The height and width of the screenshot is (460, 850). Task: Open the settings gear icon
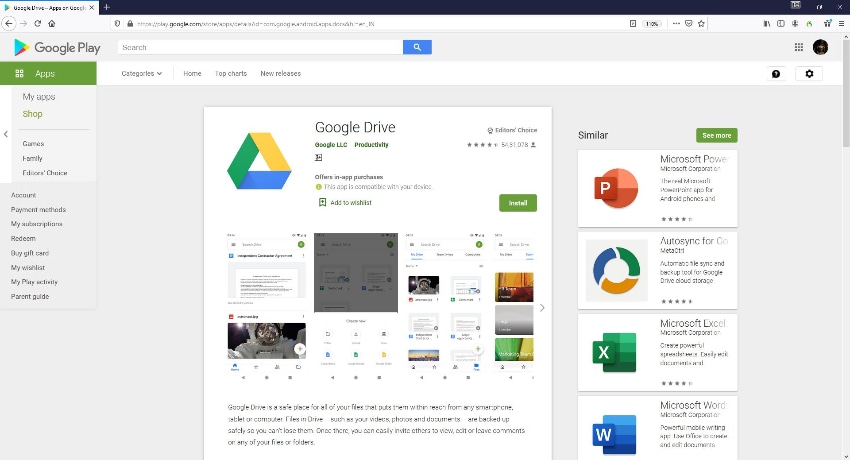pyautogui.click(x=809, y=74)
